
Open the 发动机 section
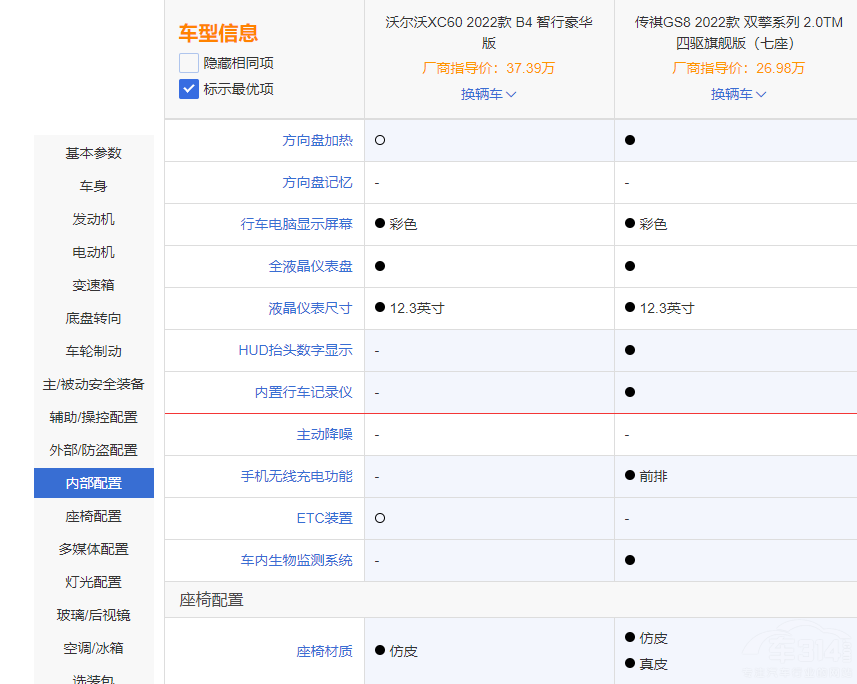click(93, 219)
